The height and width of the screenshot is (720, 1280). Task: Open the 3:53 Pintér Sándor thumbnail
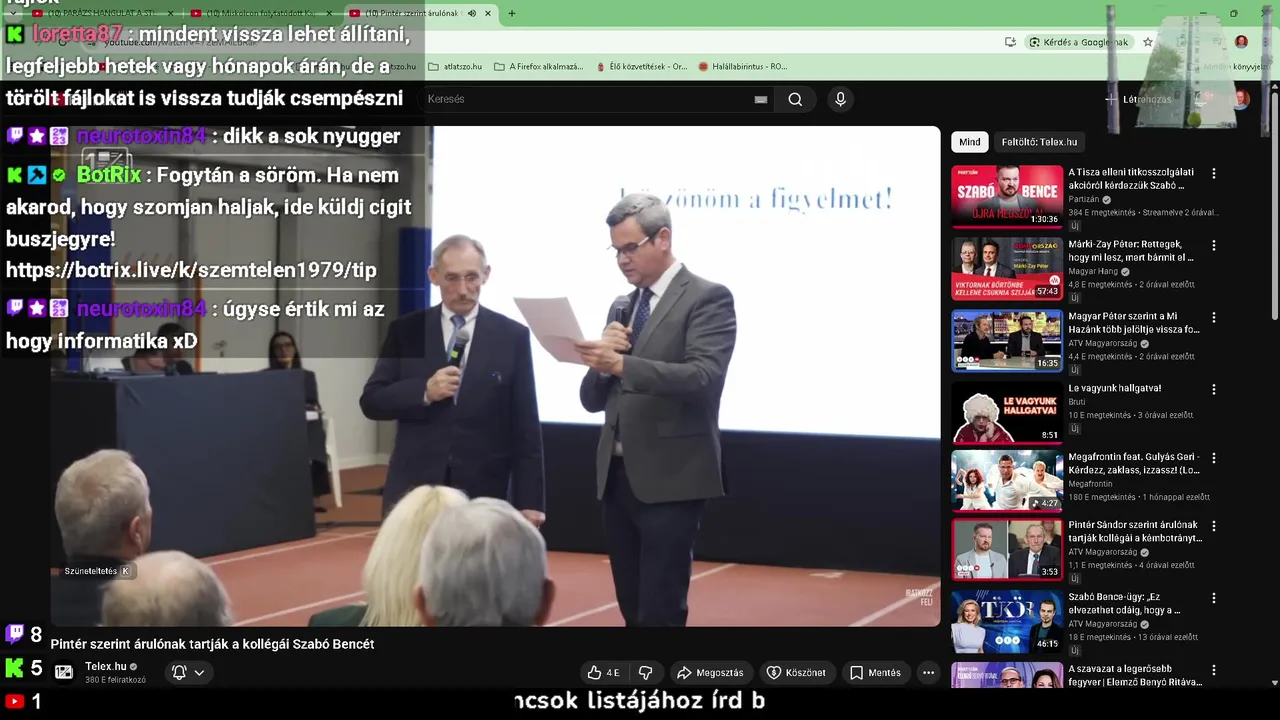[1006, 549]
